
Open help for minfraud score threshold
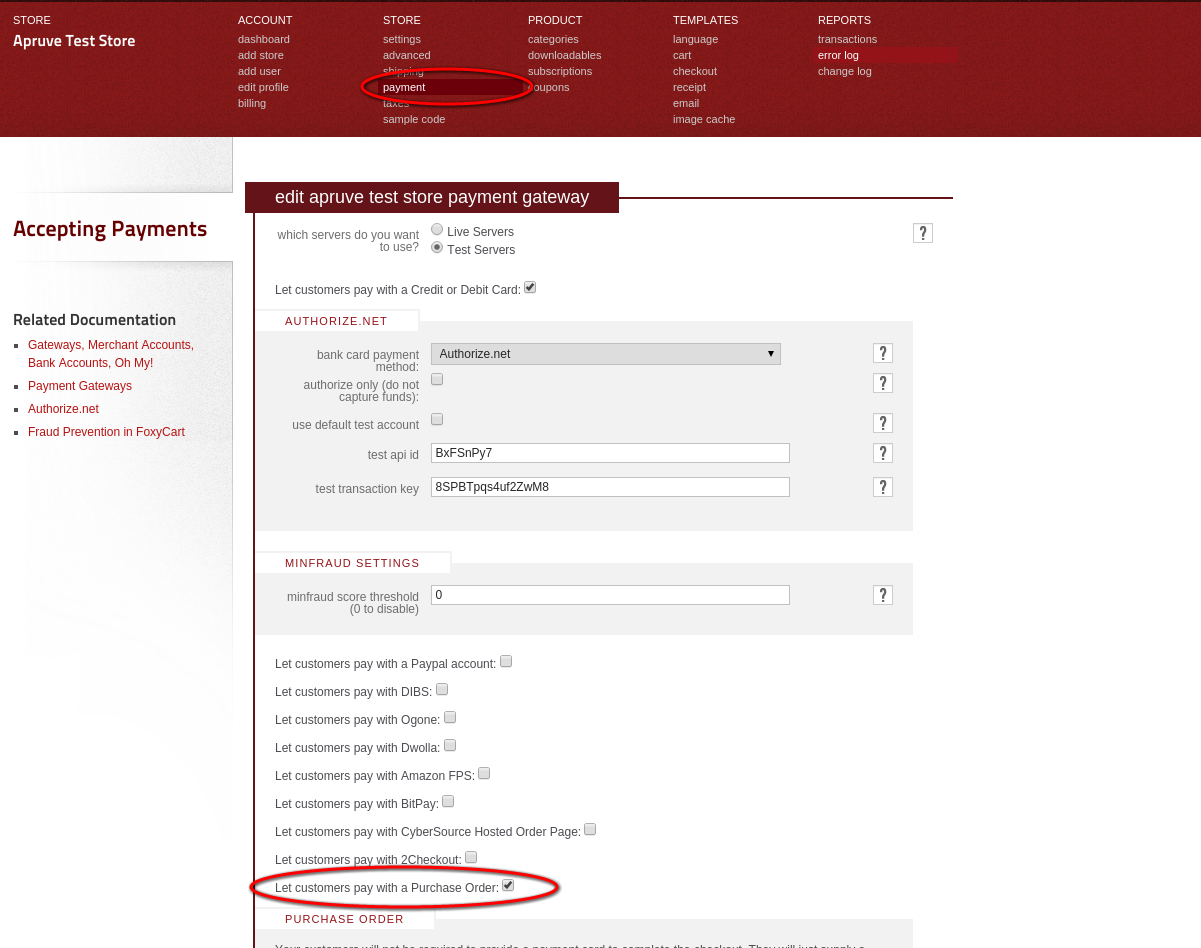[x=882, y=594]
